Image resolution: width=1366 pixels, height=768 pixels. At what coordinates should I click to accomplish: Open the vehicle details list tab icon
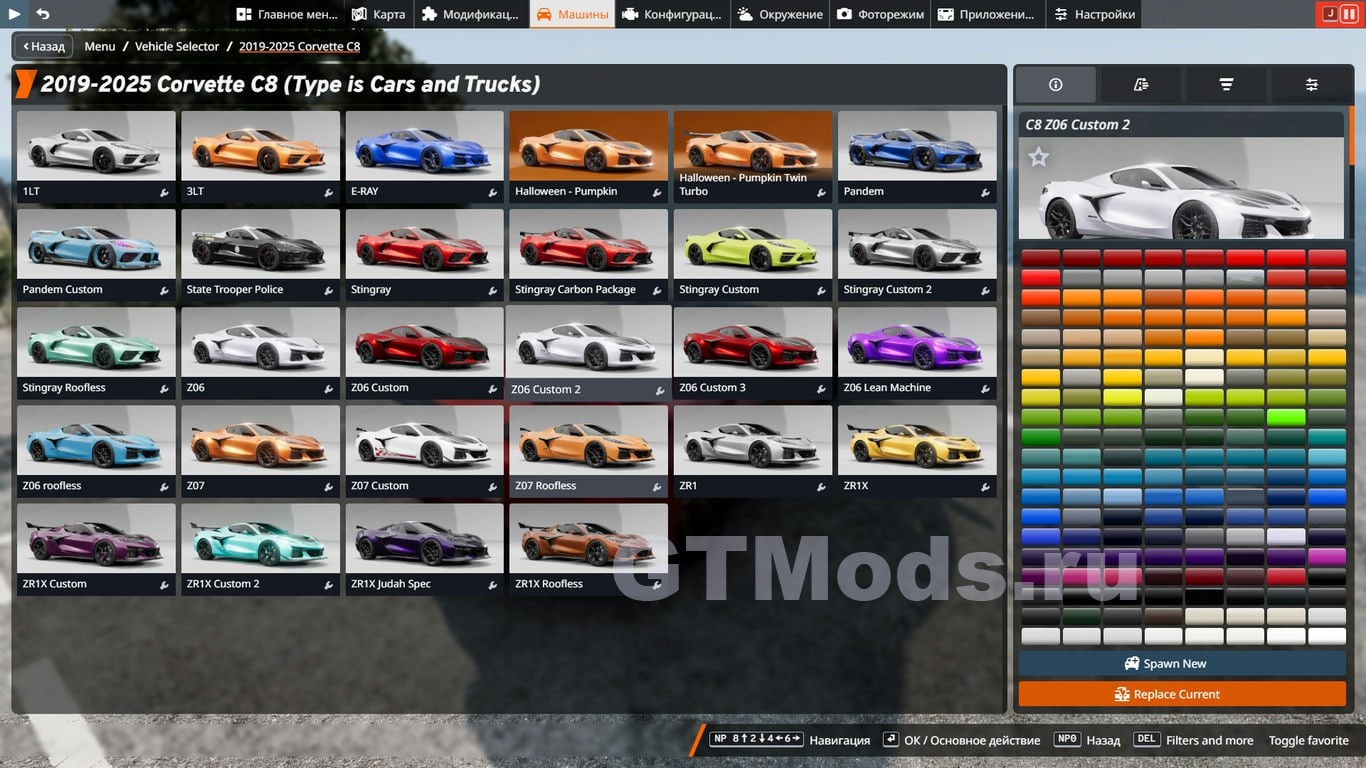click(1141, 85)
